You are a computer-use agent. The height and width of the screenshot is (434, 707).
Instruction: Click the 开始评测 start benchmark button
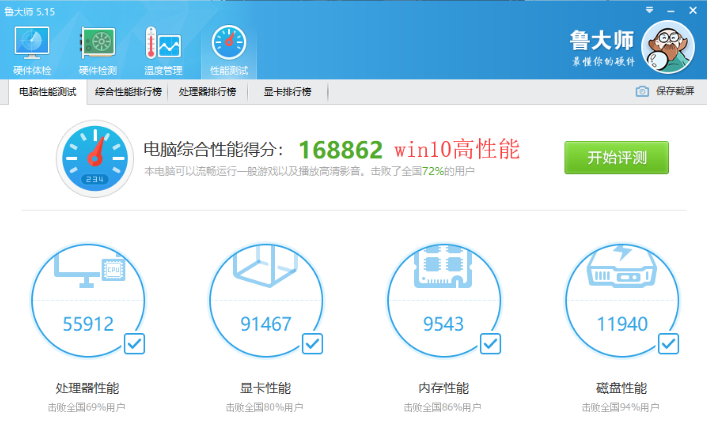616,158
